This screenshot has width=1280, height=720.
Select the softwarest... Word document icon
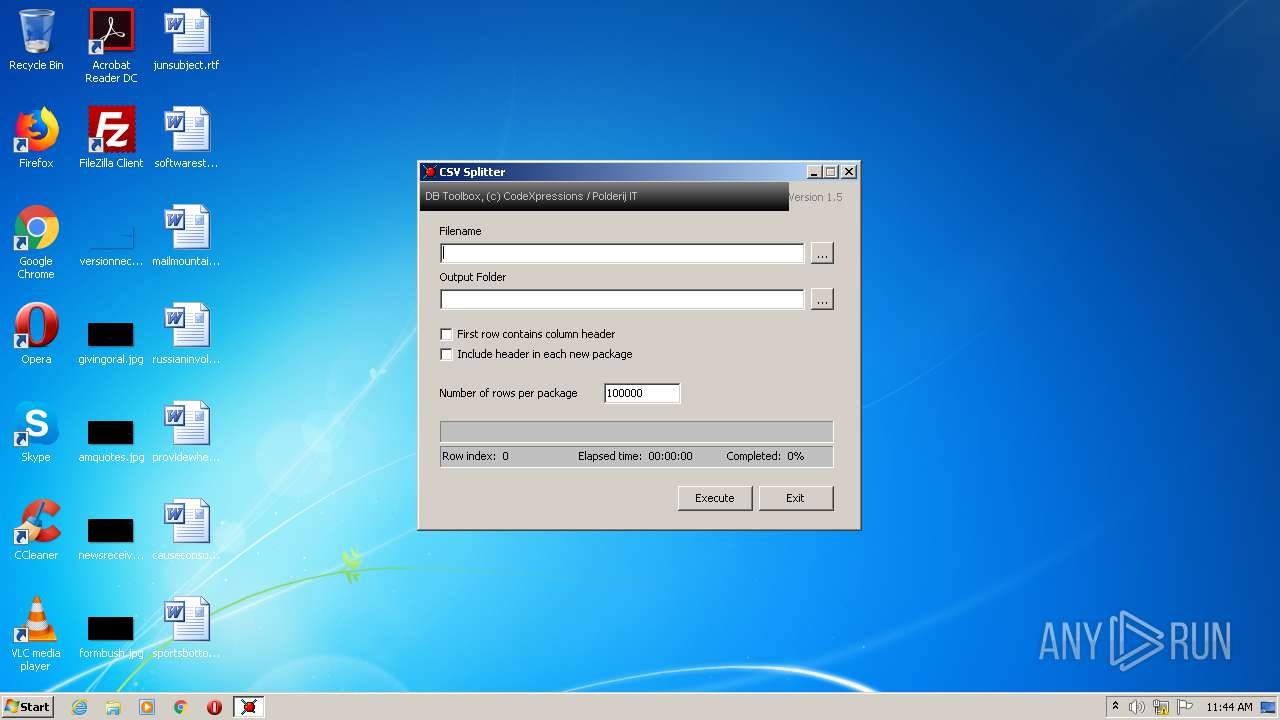click(186, 139)
